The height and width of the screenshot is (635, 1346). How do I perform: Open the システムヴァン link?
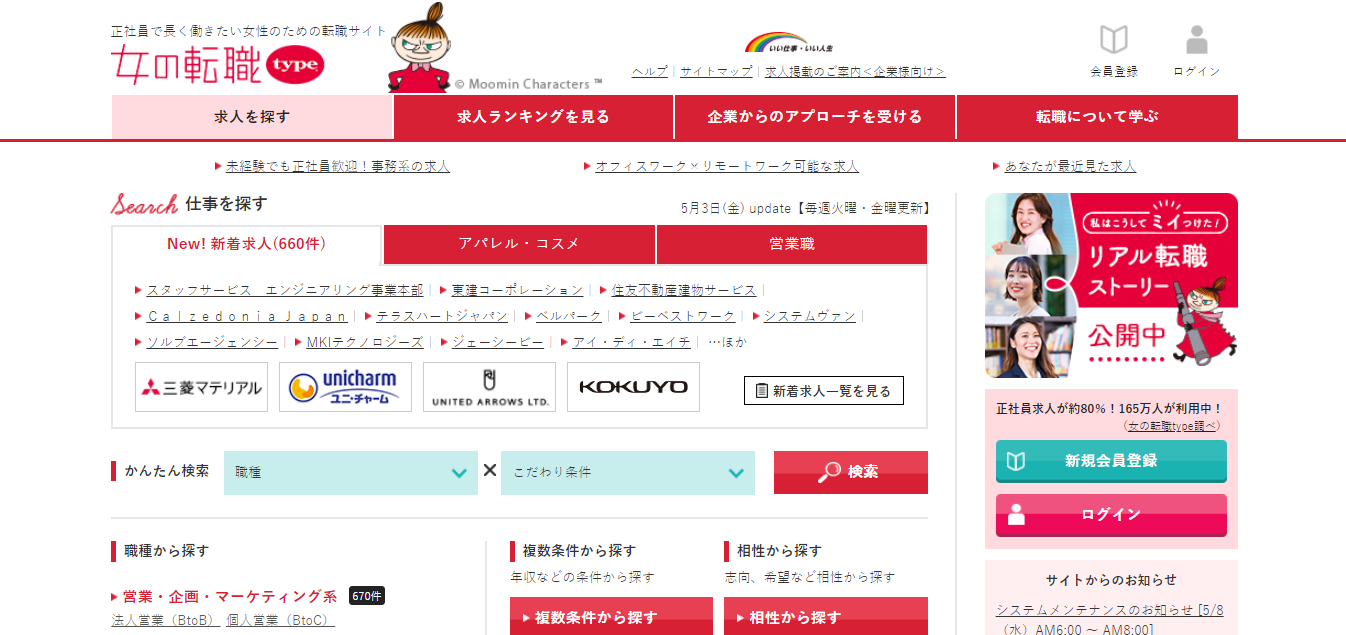pyautogui.click(x=810, y=316)
